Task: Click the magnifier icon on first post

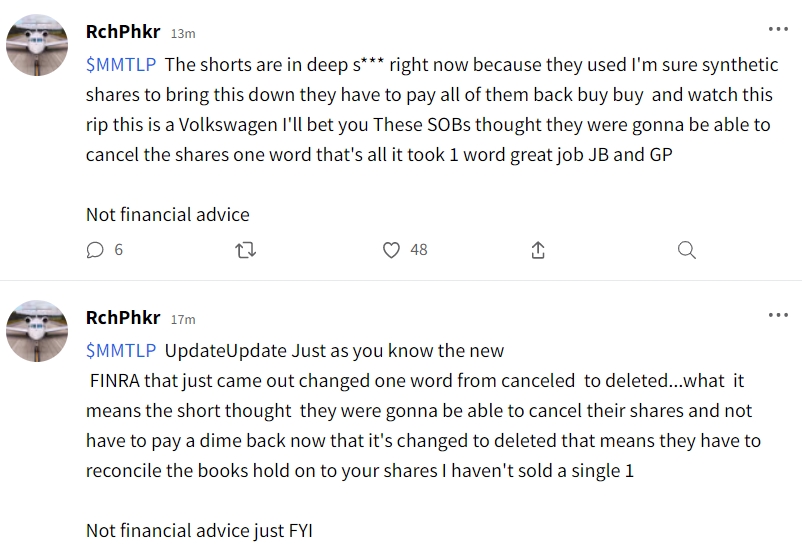Action: pos(686,250)
